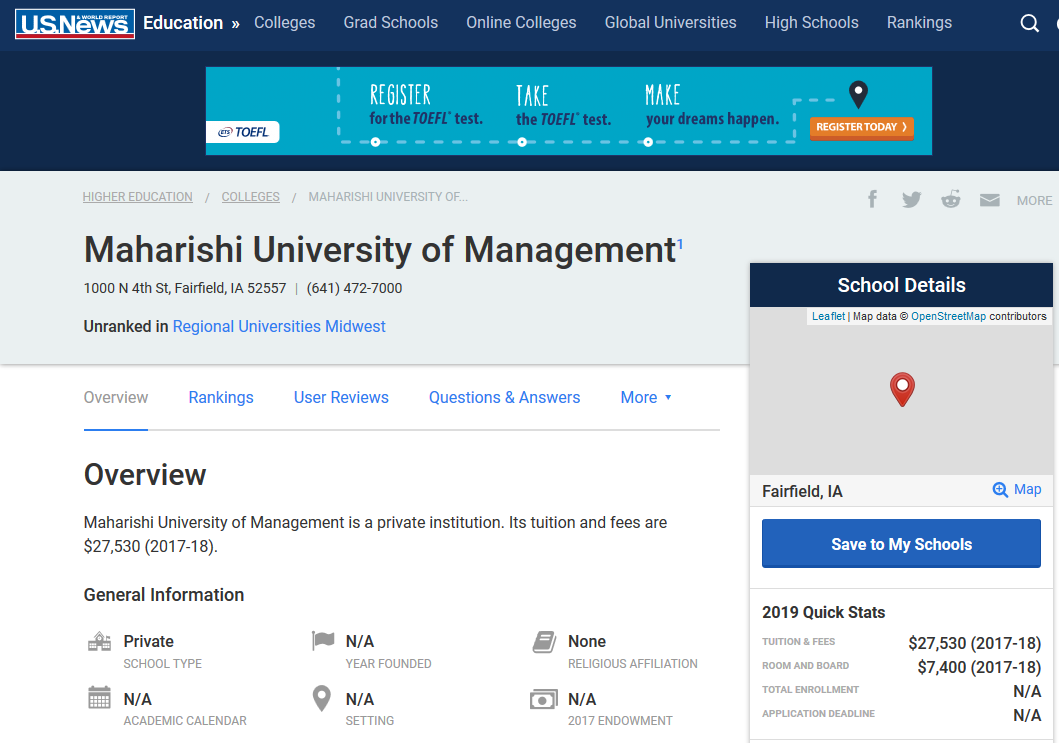Open the Education section link
1059x743 pixels.
[x=183, y=23]
